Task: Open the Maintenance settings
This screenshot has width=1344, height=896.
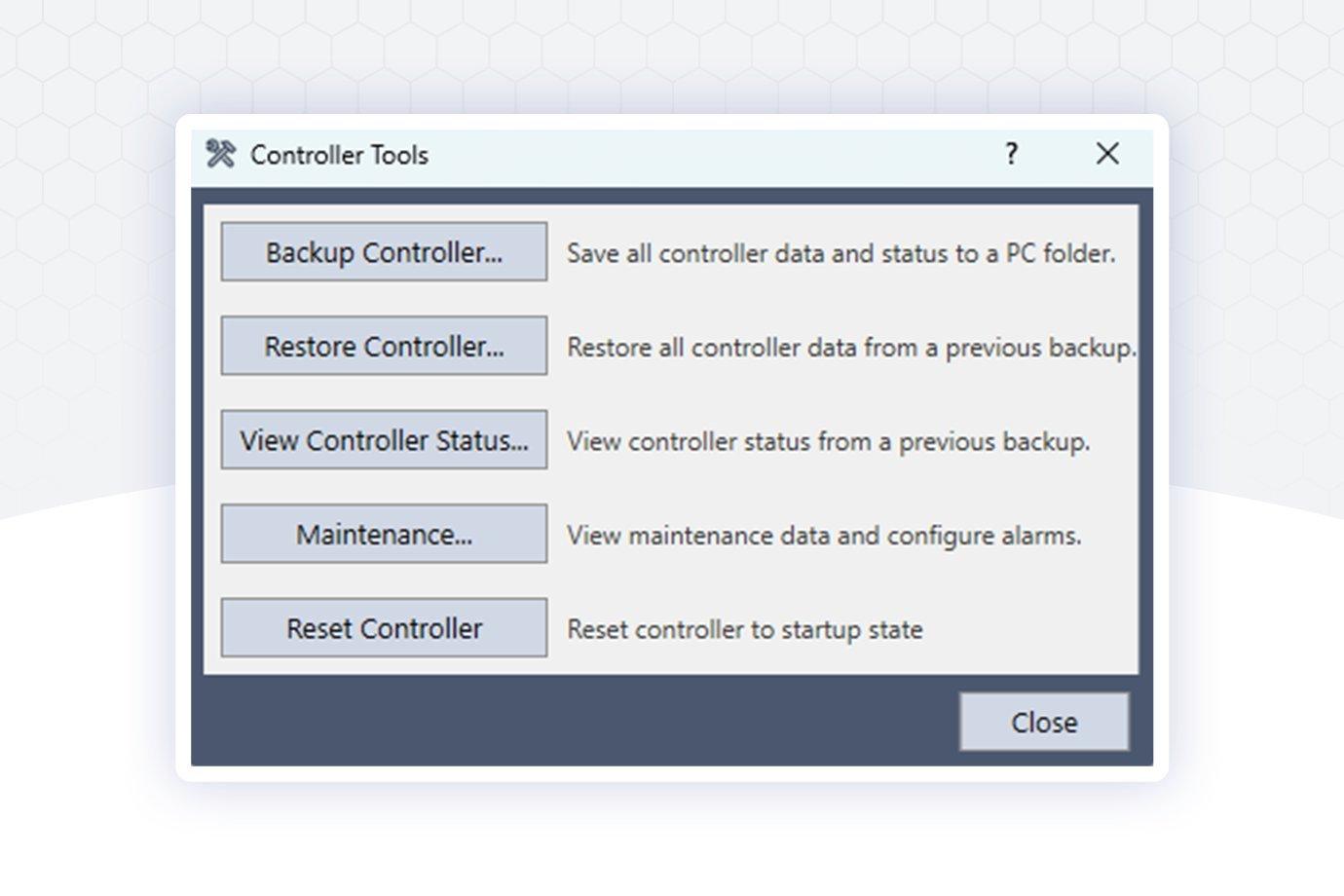Action: click(x=384, y=534)
